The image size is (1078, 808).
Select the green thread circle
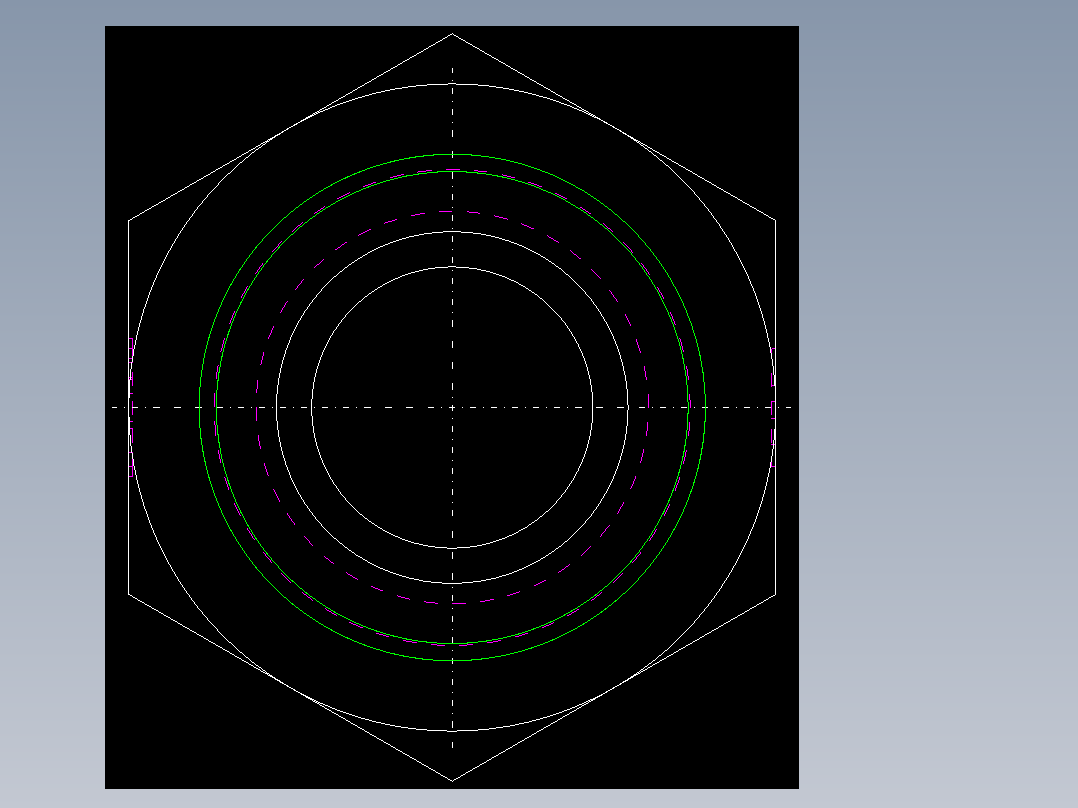(x=453, y=153)
